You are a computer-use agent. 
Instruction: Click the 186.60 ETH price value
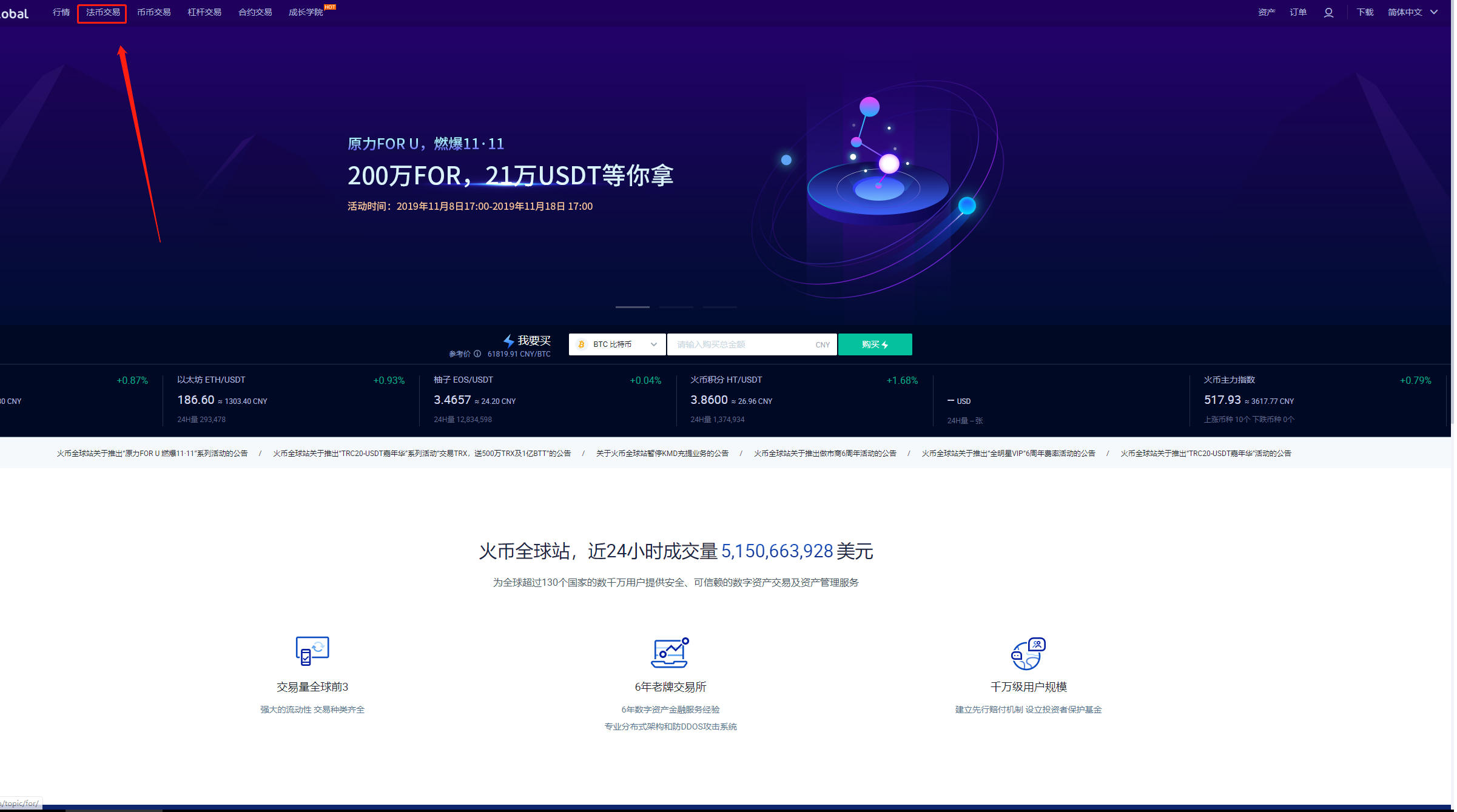[x=196, y=400]
